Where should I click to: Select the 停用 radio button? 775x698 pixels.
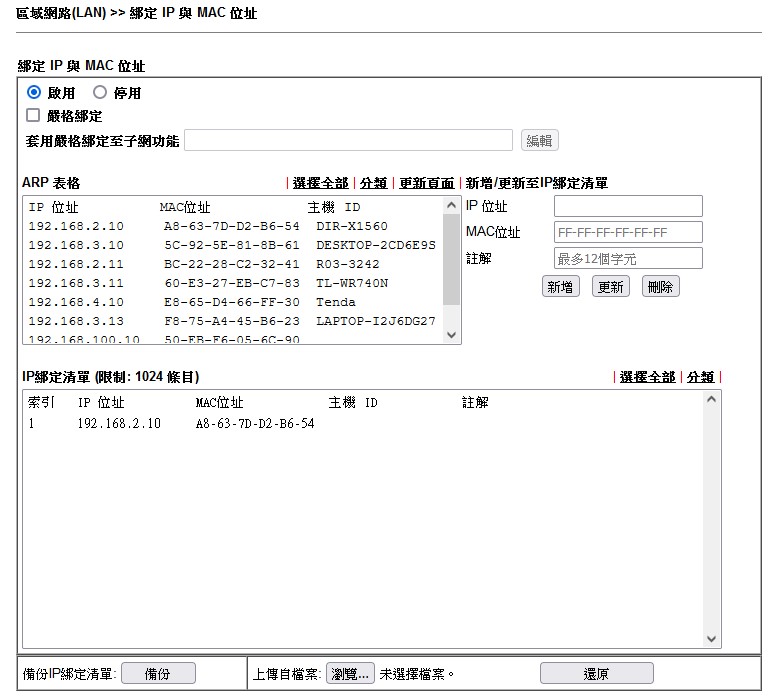pyautogui.click(x=100, y=93)
